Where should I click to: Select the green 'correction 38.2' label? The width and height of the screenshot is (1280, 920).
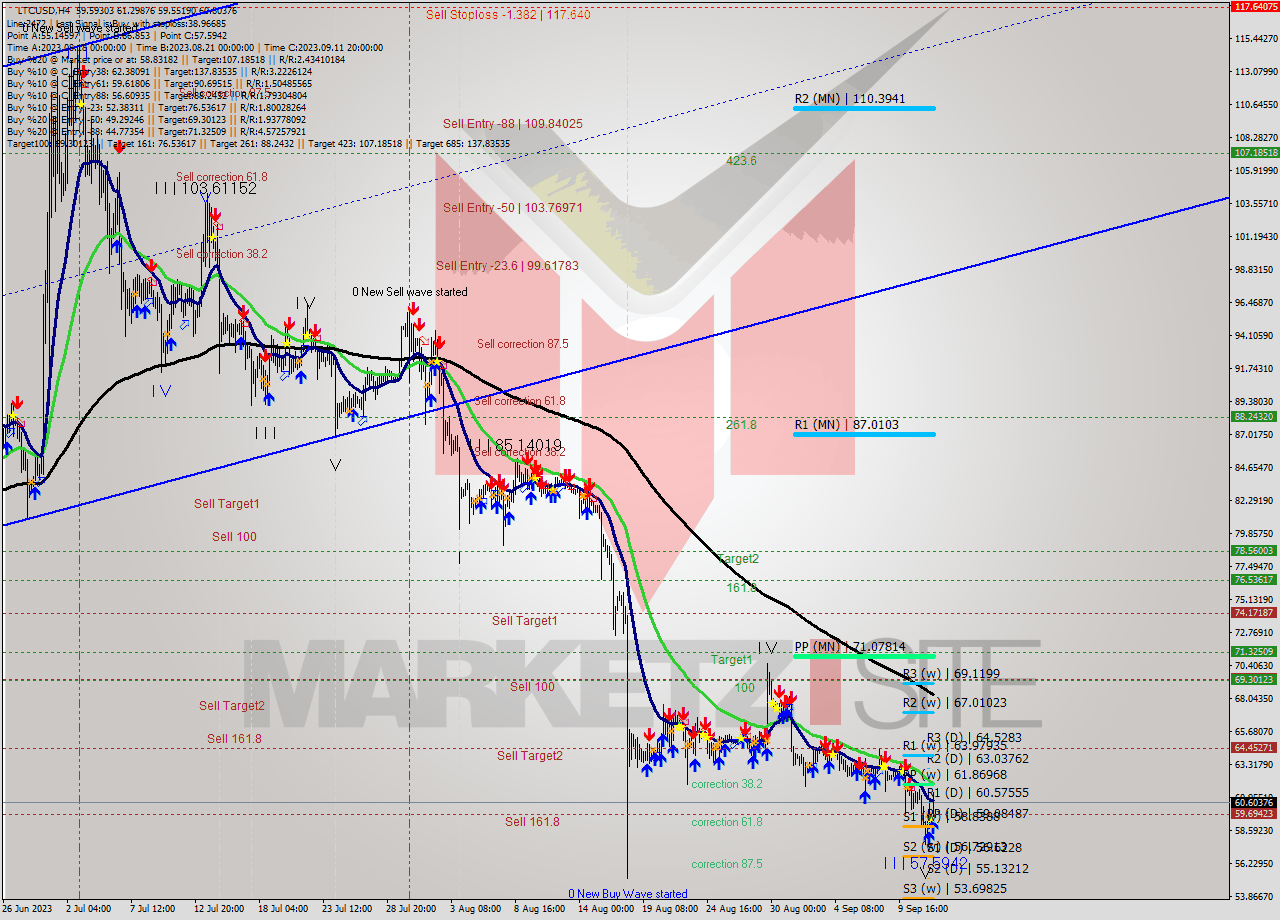(x=727, y=784)
